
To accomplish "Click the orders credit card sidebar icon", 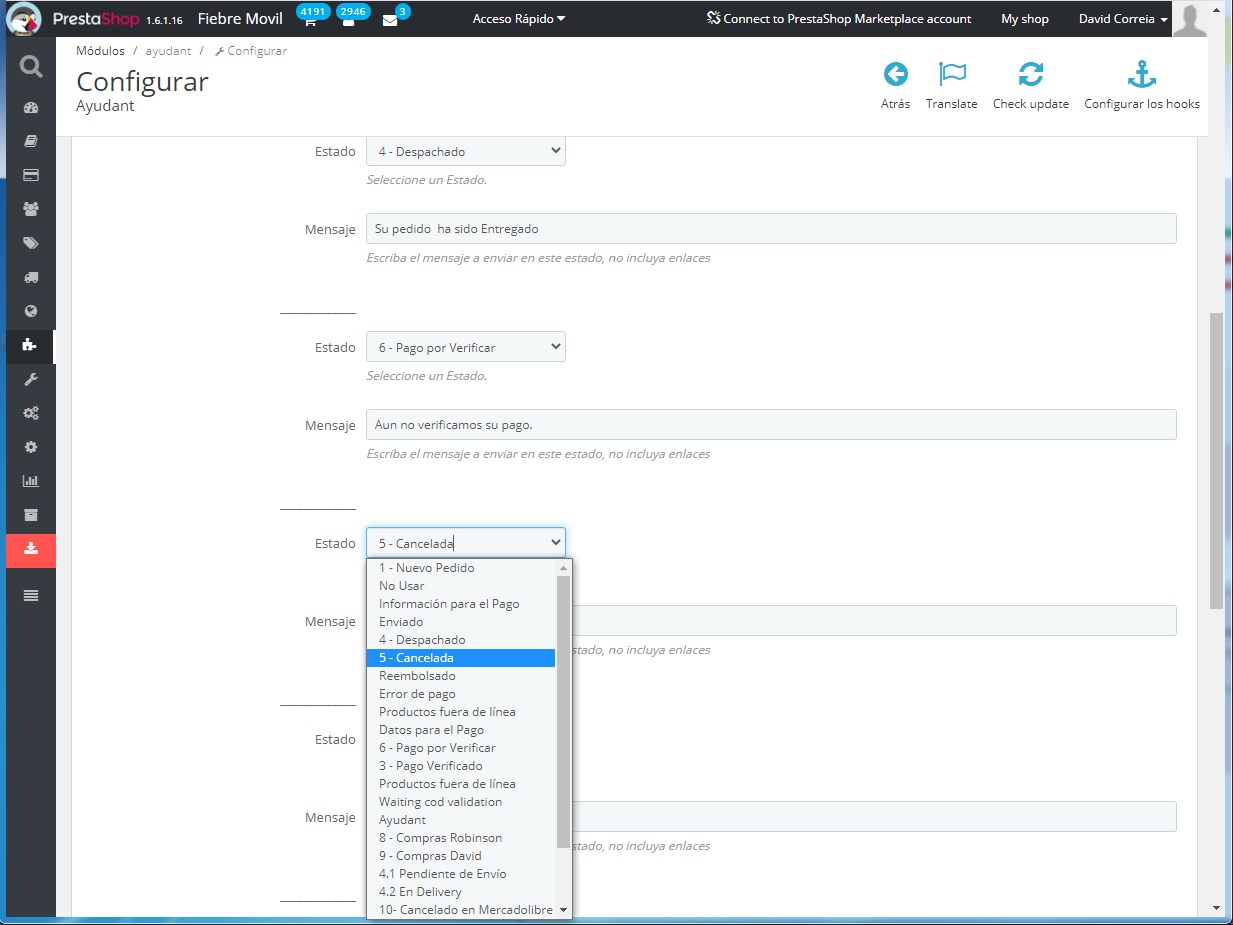I will point(30,175).
